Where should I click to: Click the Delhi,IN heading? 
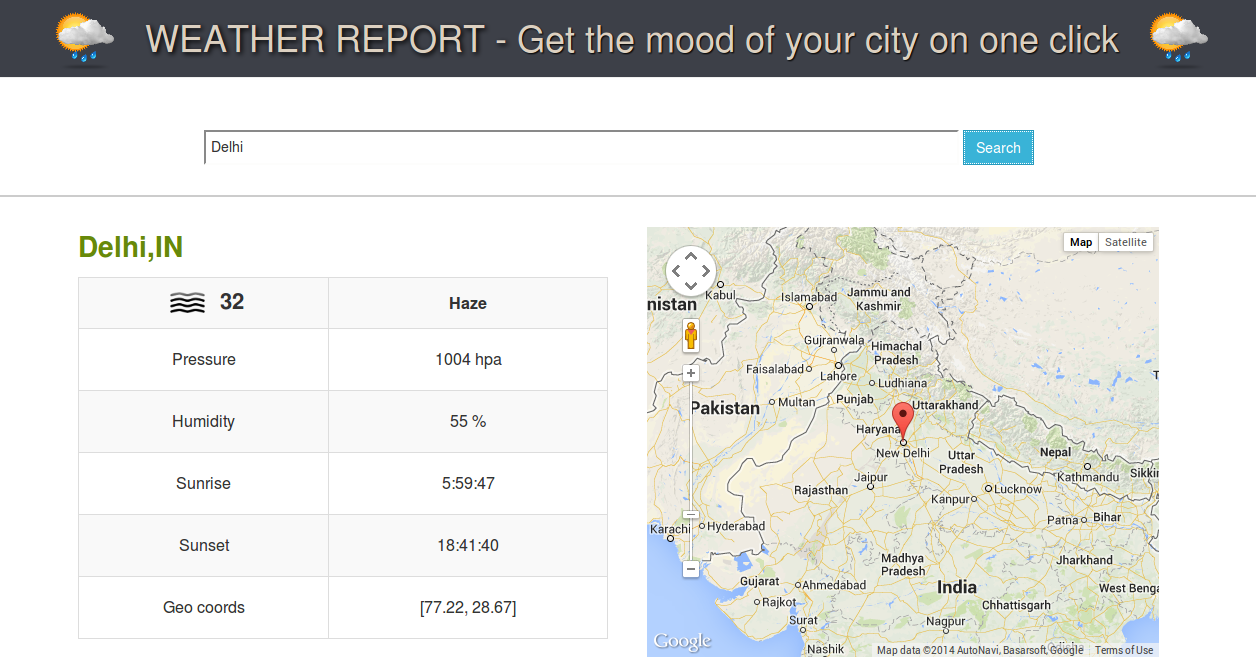coord(131,247)
